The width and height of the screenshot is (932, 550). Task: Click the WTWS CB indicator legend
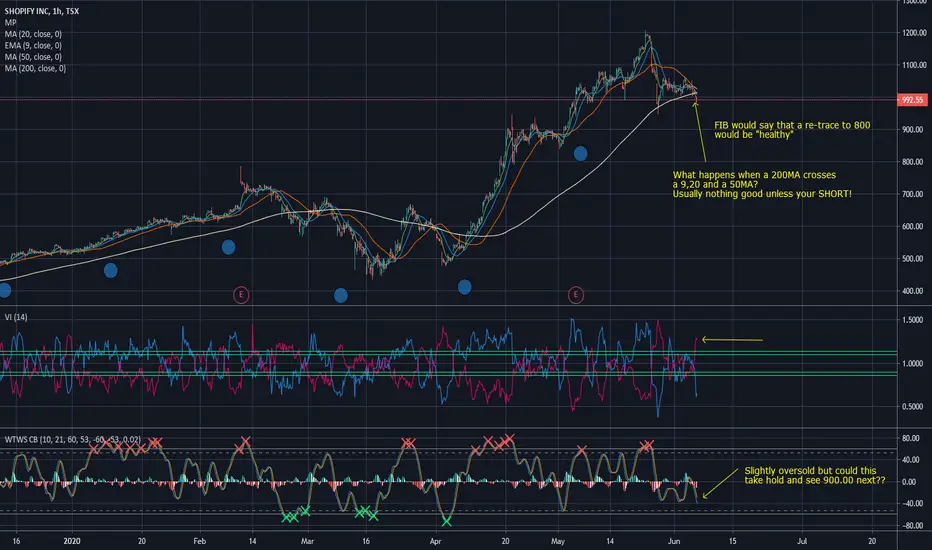click(x=73, y=440)
